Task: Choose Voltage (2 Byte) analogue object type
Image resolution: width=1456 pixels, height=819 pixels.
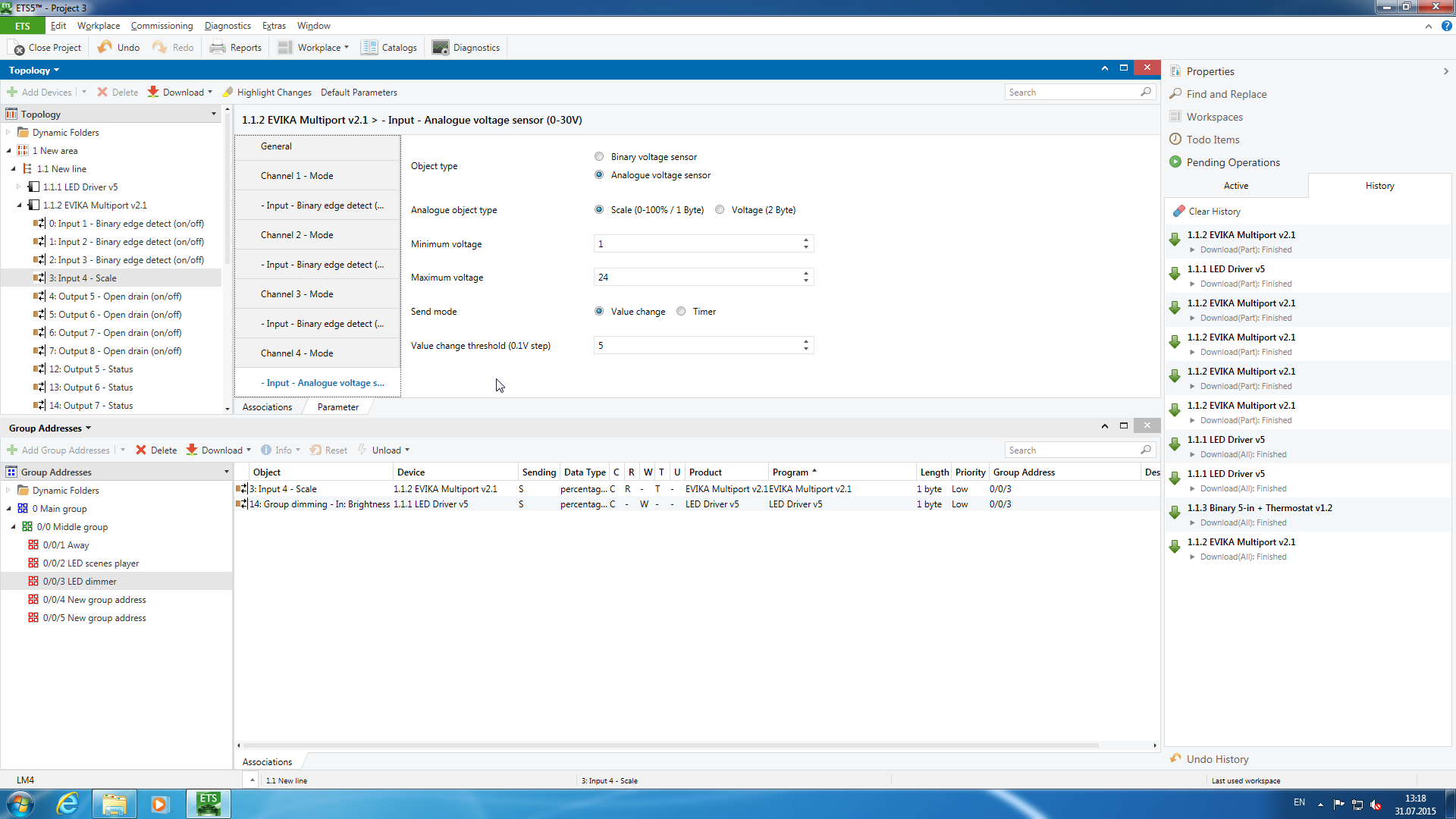Action: (x=720, y=209)
